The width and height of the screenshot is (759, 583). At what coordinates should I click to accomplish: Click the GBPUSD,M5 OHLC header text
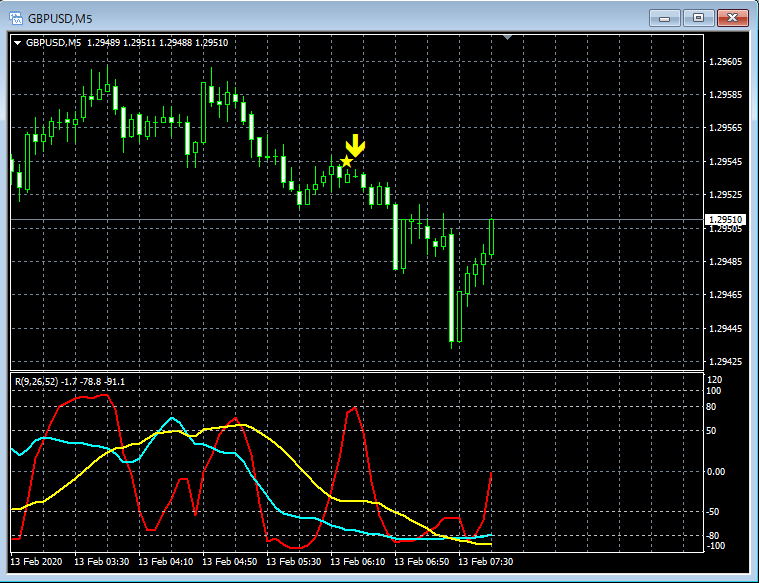(x=127, y=43)
